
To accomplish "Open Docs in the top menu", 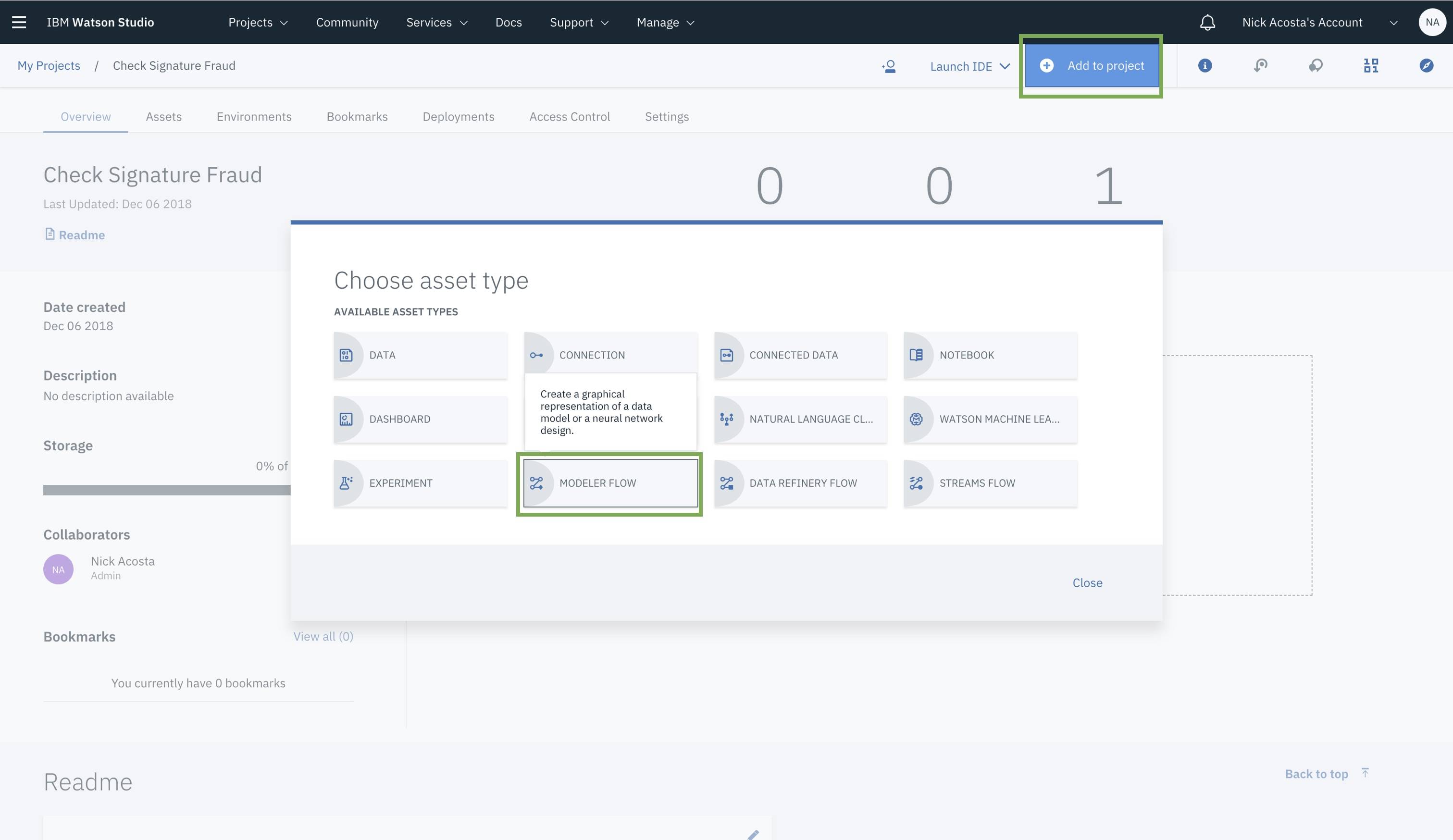I will tap(509, 23).
